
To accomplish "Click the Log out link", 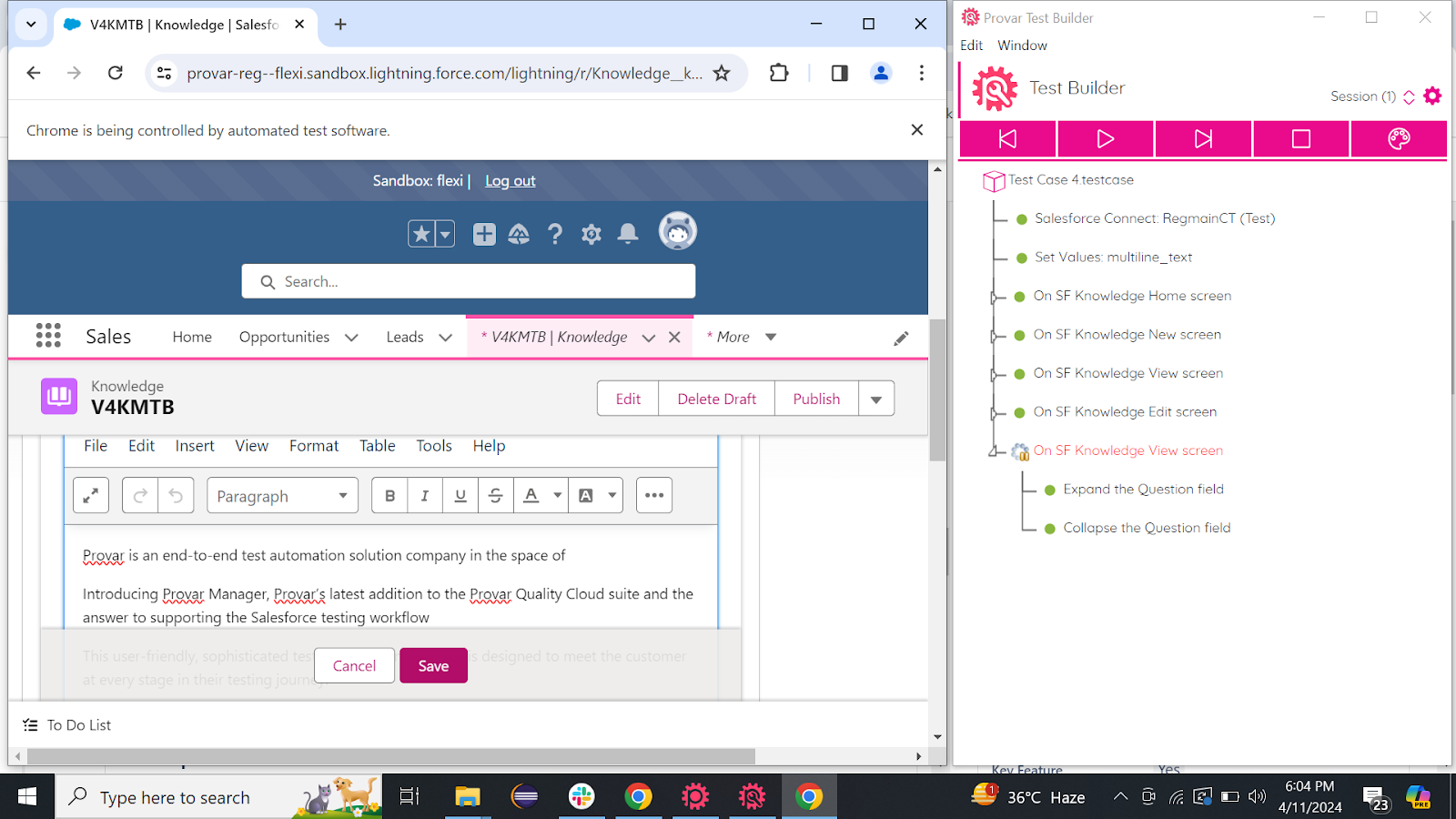I will pos(510,180).
